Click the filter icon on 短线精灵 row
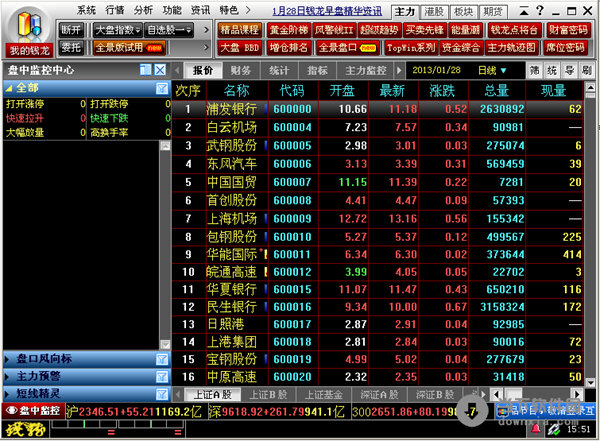This screenshot has width=600, height=441. coord(162,394)
